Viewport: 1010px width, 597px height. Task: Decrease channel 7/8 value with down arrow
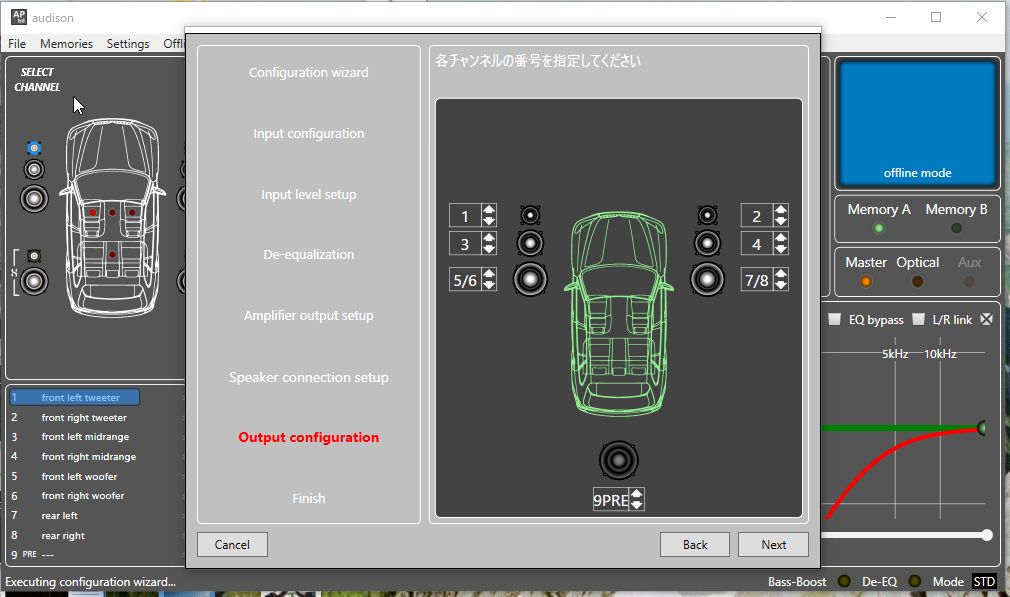click(781, 285)
